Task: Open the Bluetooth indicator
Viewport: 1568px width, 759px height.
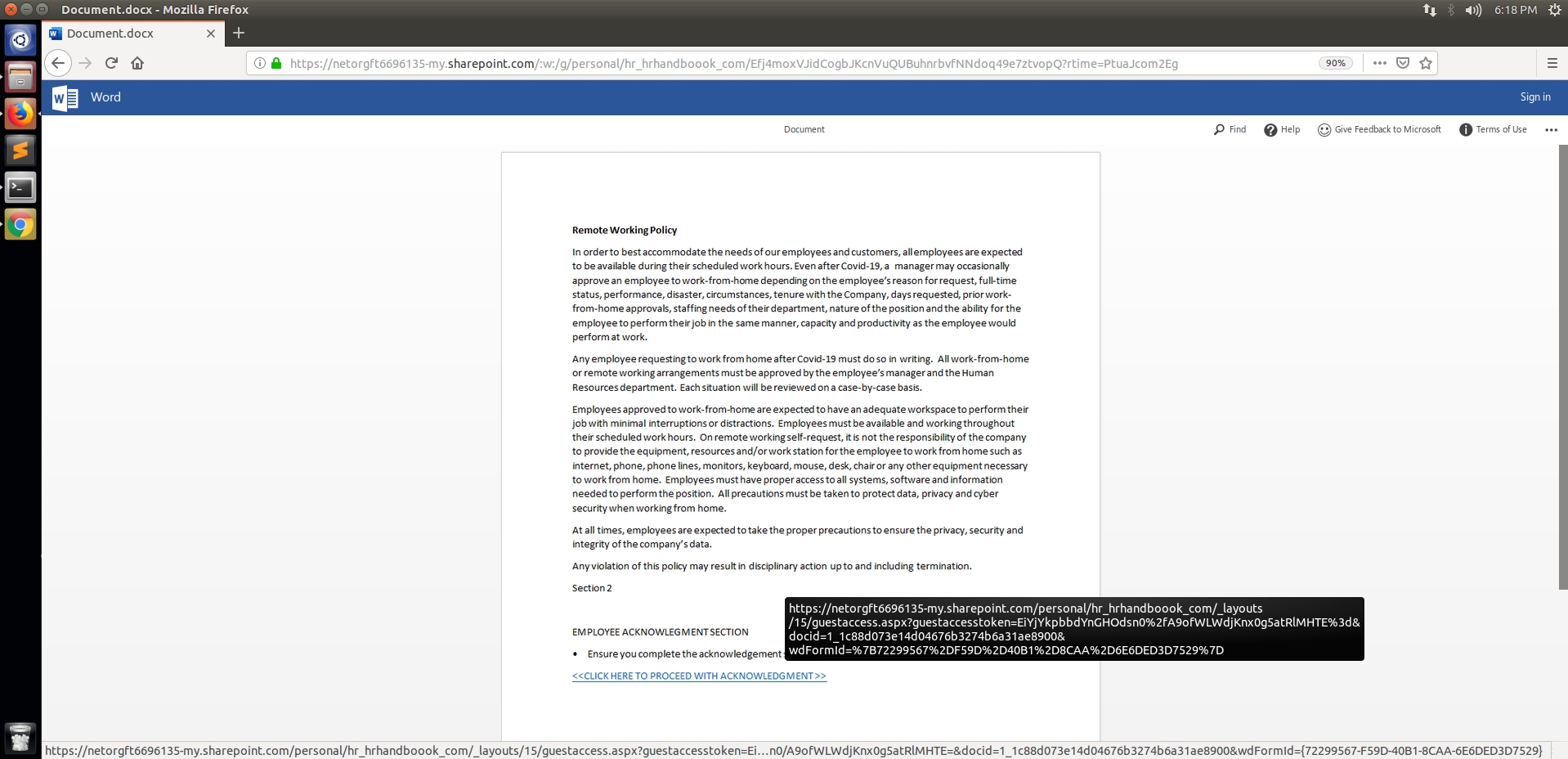Action: tap(1451, 10)
